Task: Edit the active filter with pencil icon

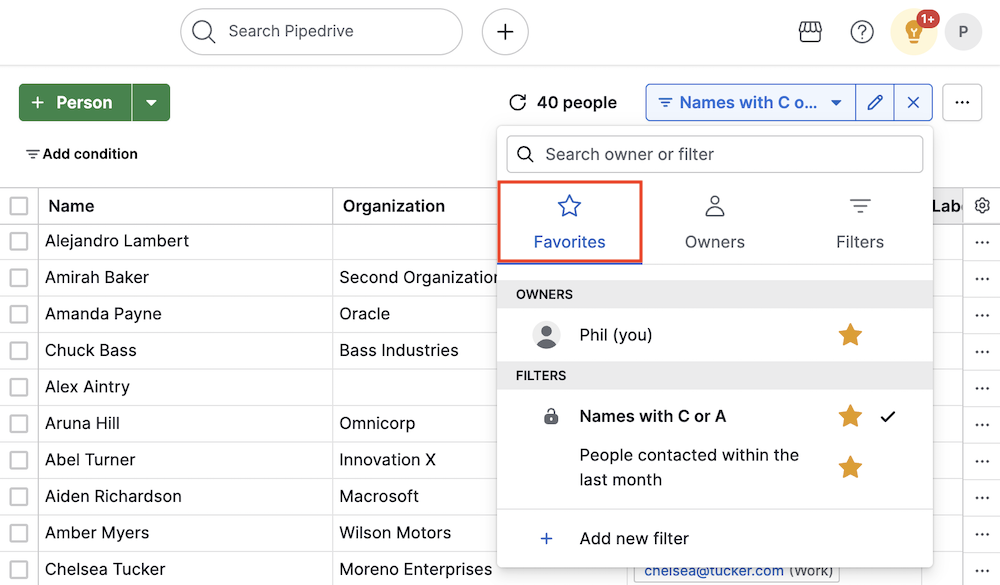Action: [x=875, y=101]
